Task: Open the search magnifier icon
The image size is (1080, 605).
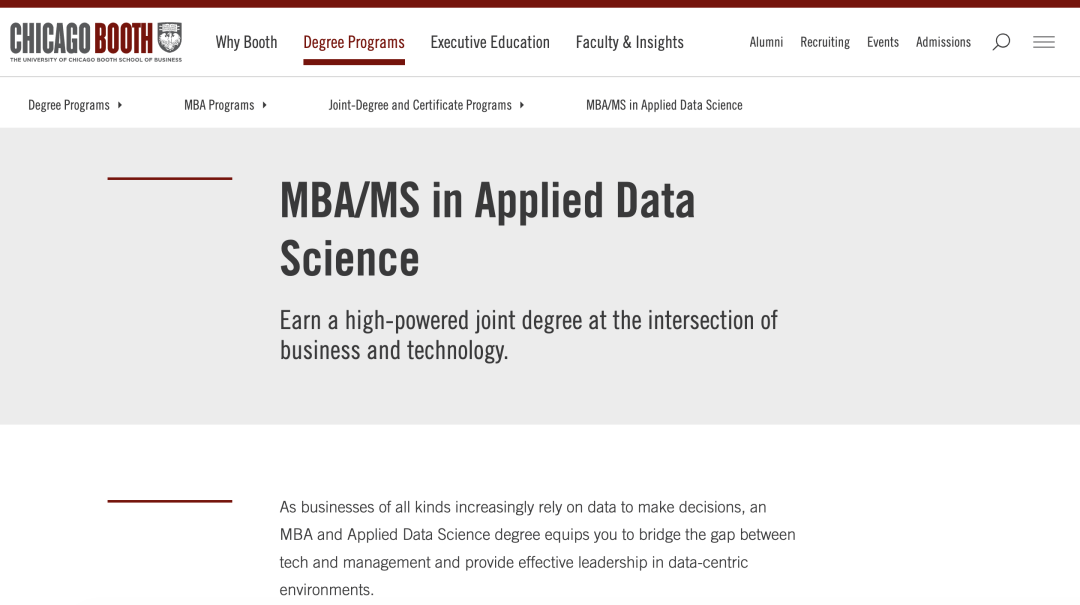Action: (x=1001, y=42)
